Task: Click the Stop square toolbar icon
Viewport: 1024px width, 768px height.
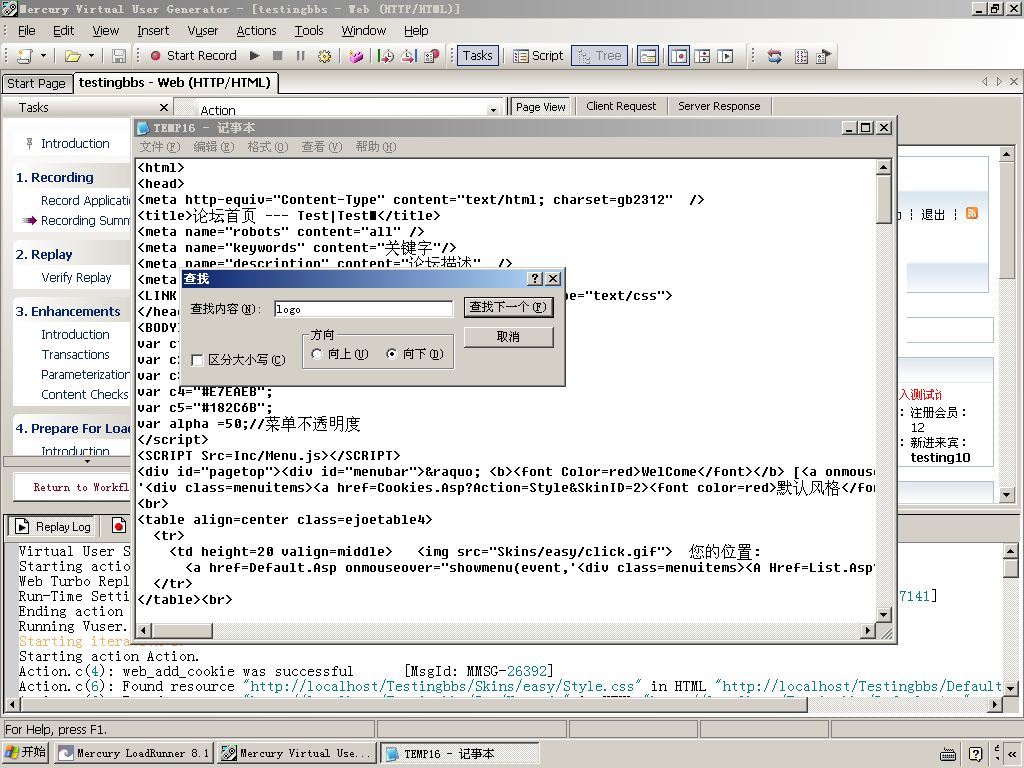Action: pos(278,56)
